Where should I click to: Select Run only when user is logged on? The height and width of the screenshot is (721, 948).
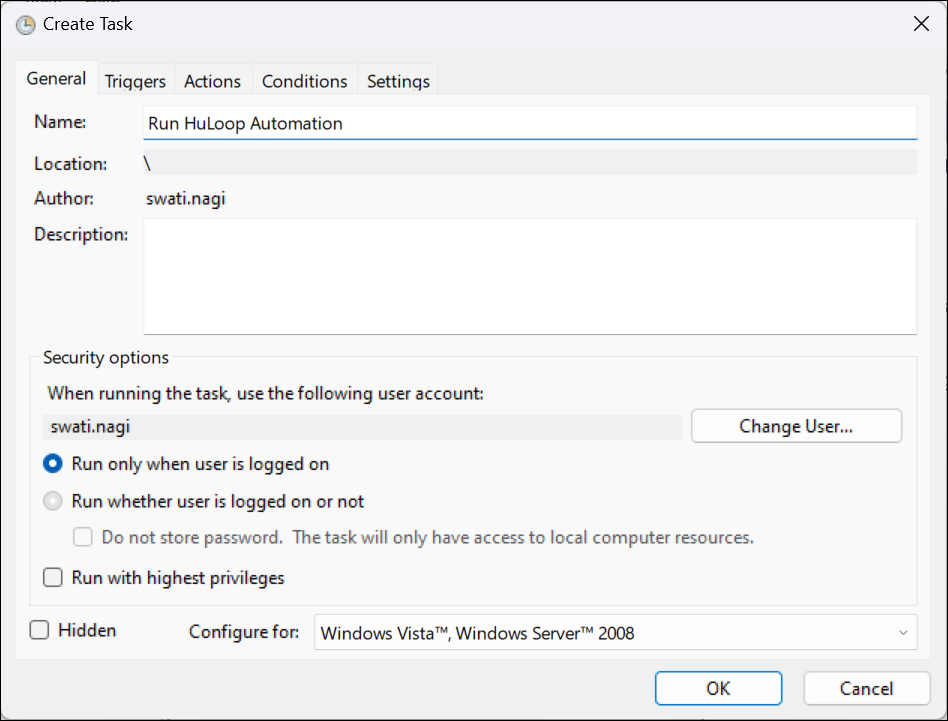[x=54, y=464]
